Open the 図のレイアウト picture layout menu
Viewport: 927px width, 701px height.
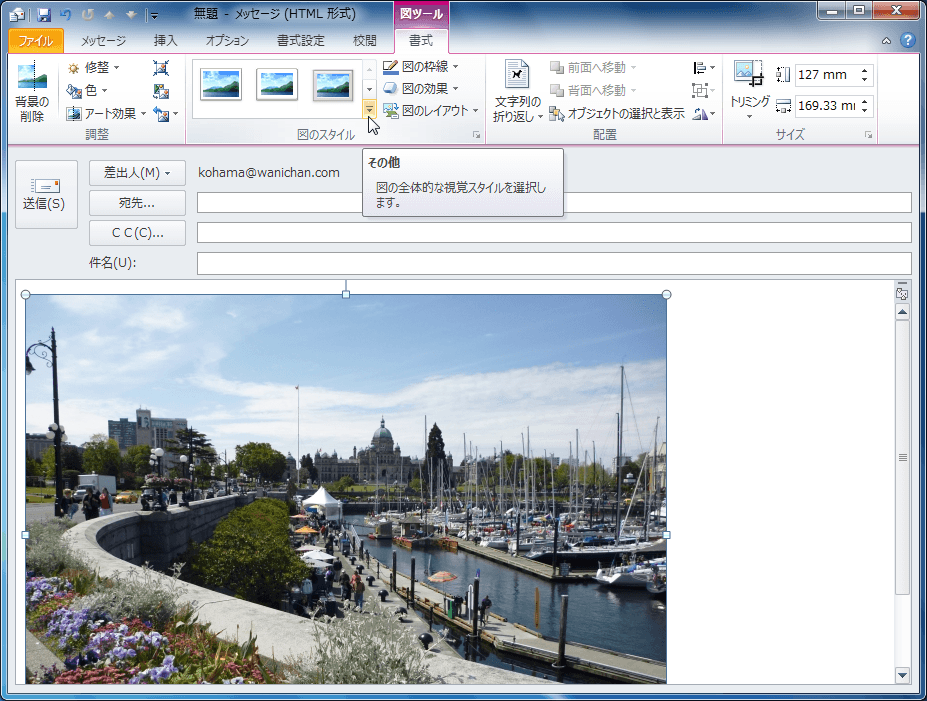(x=430, y=111)
